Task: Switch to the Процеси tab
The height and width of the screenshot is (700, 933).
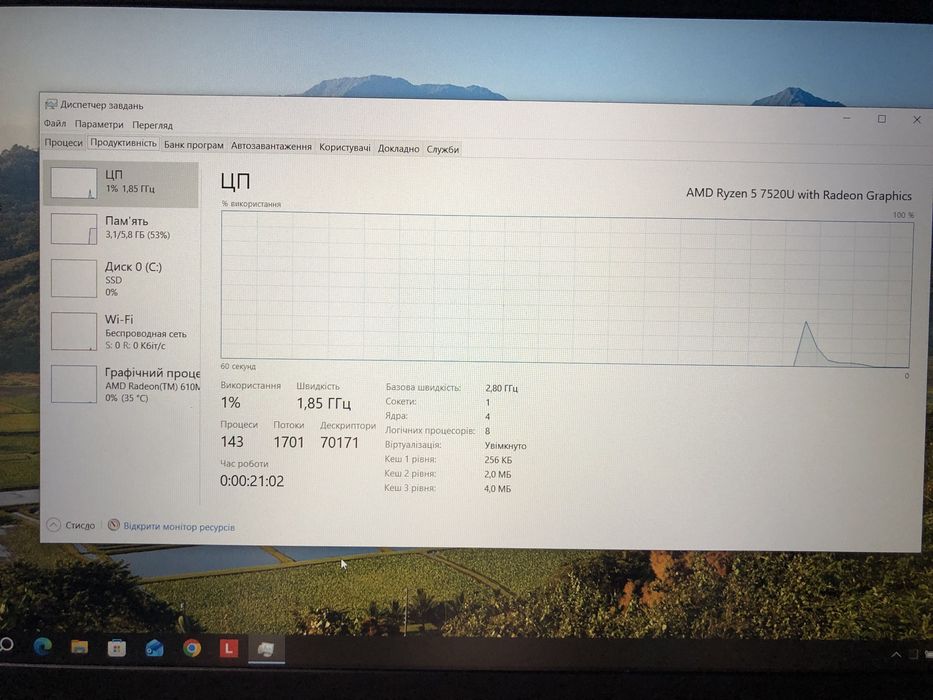Action: (64, 142)
